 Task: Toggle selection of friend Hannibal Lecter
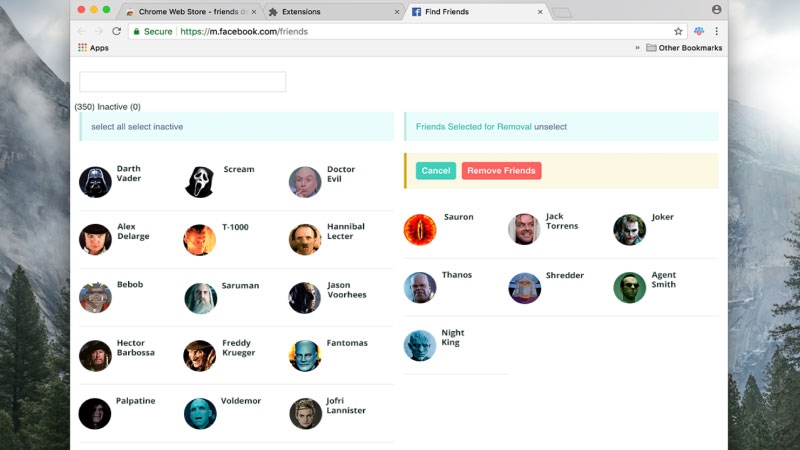pyautogui.click(x=305, y=239)
